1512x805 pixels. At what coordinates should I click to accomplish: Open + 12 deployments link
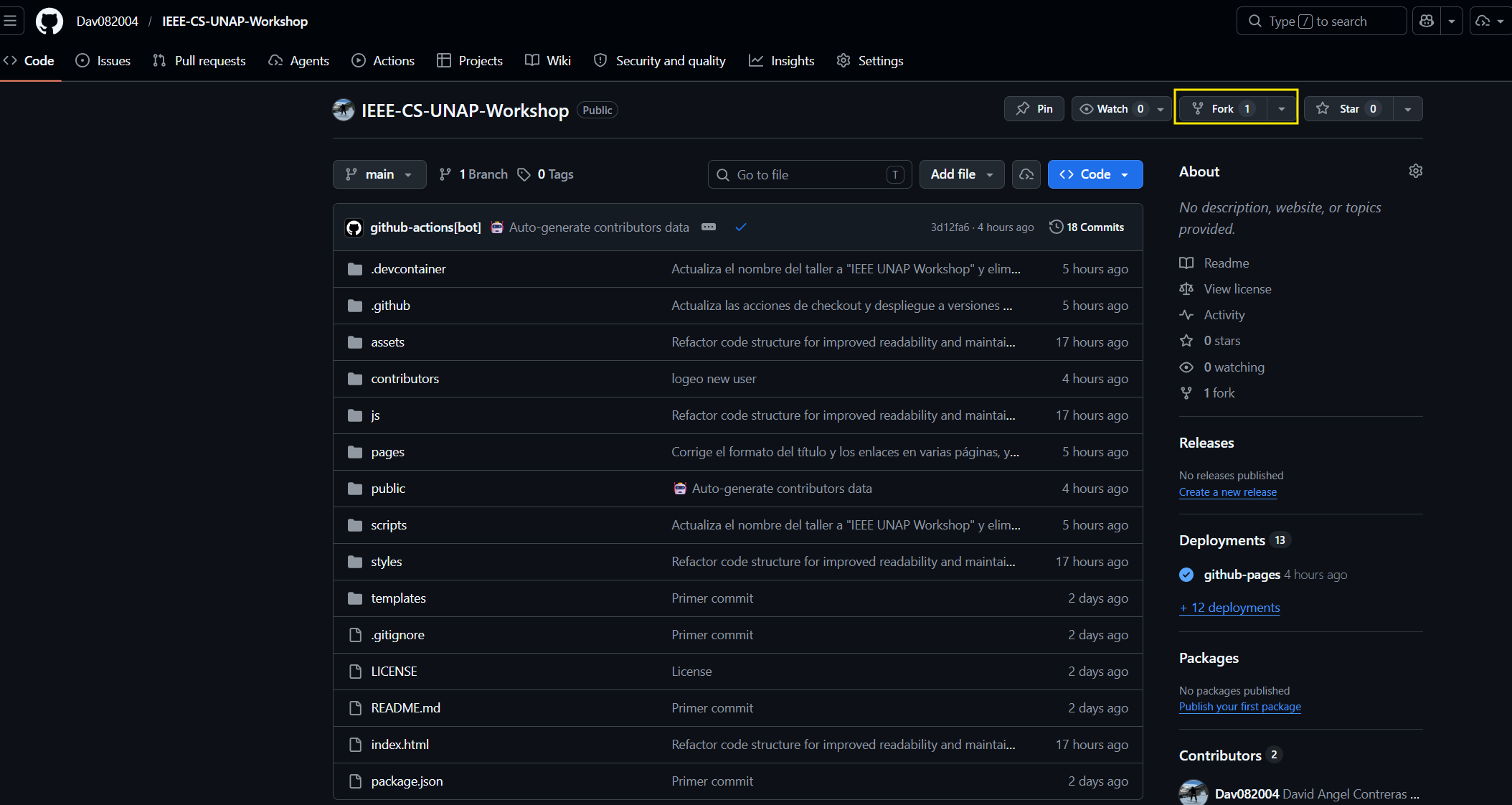1229,608
